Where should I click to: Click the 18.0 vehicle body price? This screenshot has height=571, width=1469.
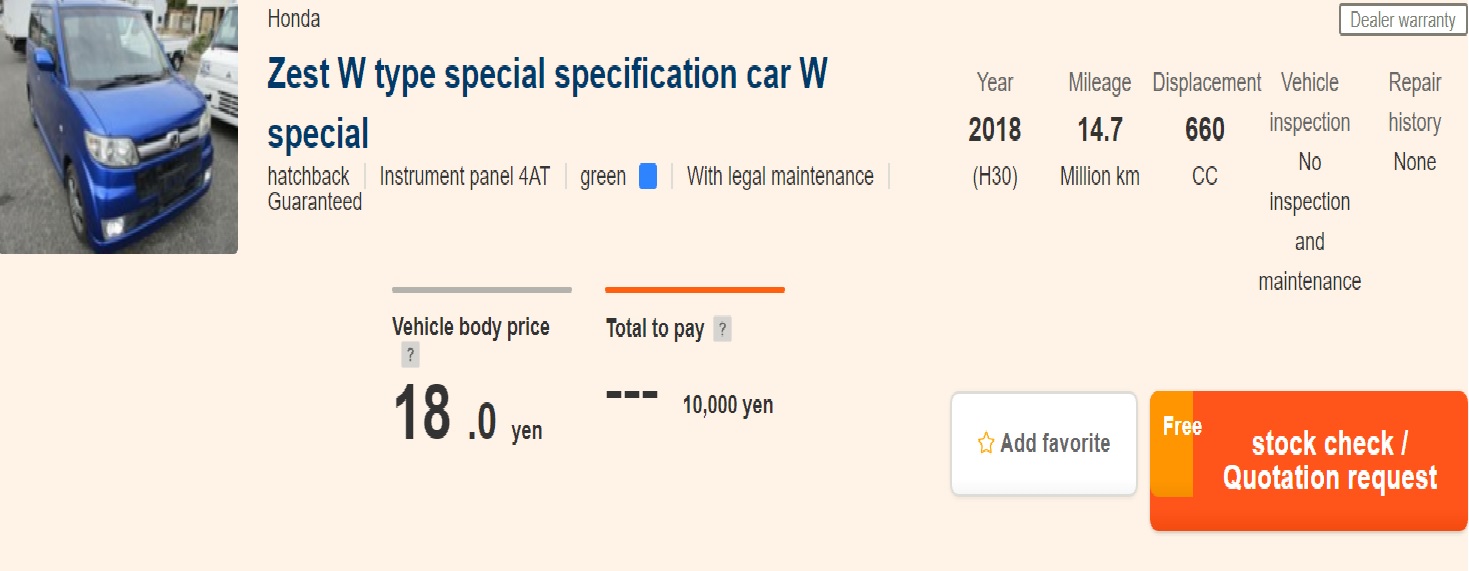tap(446, 415)
